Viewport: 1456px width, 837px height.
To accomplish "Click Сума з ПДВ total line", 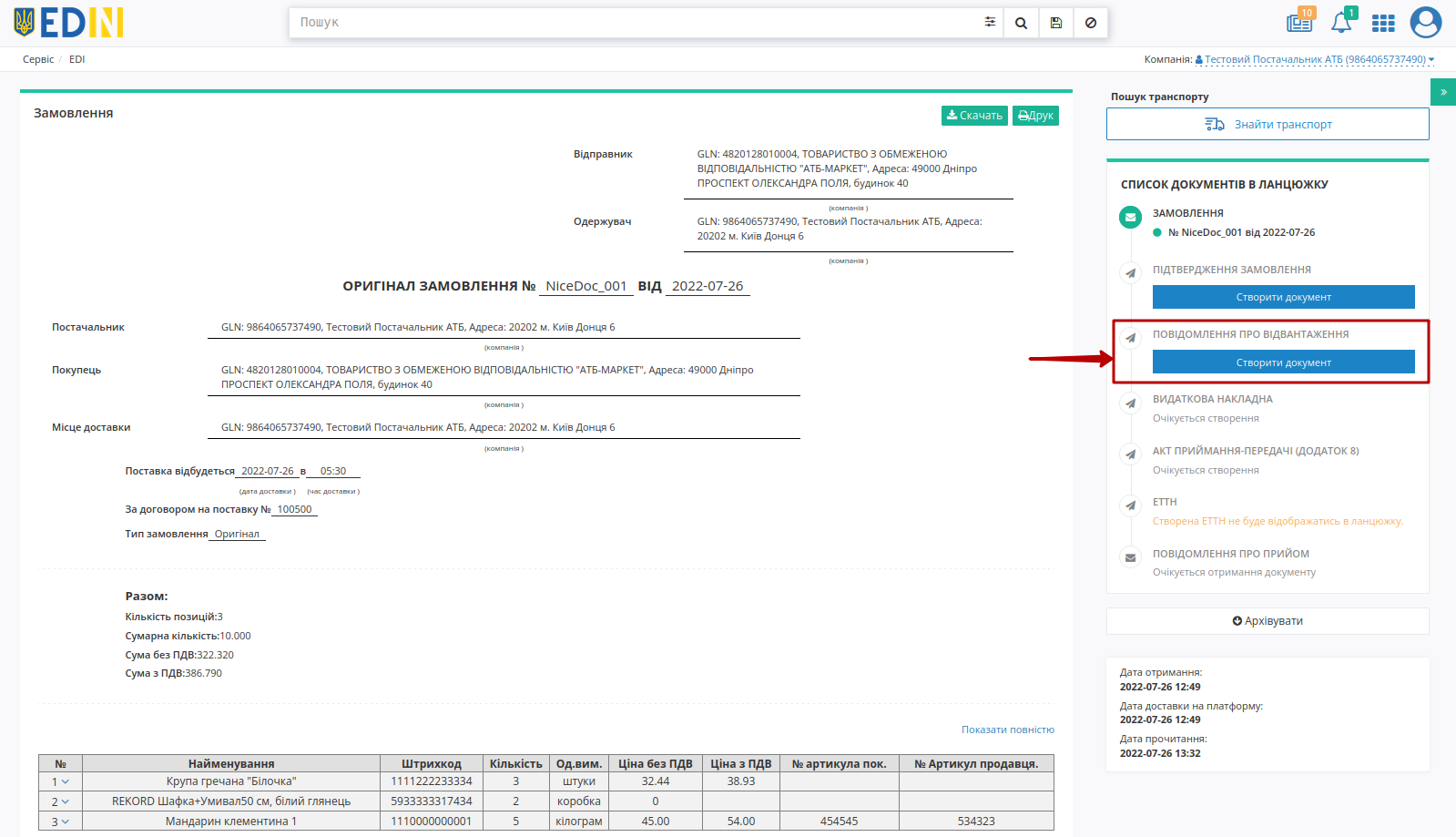I will click(x=173, y=674).
